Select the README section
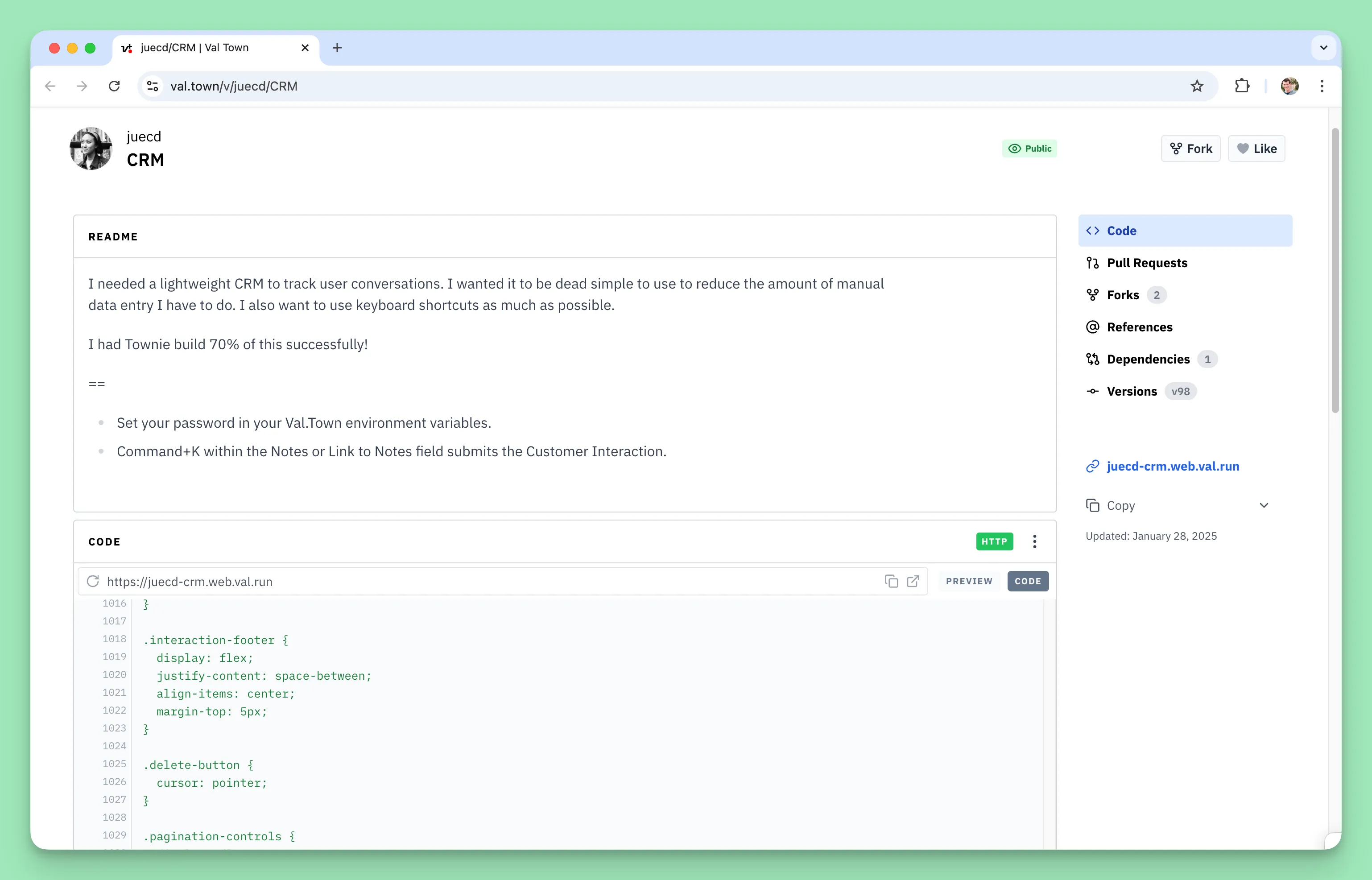 112,237
